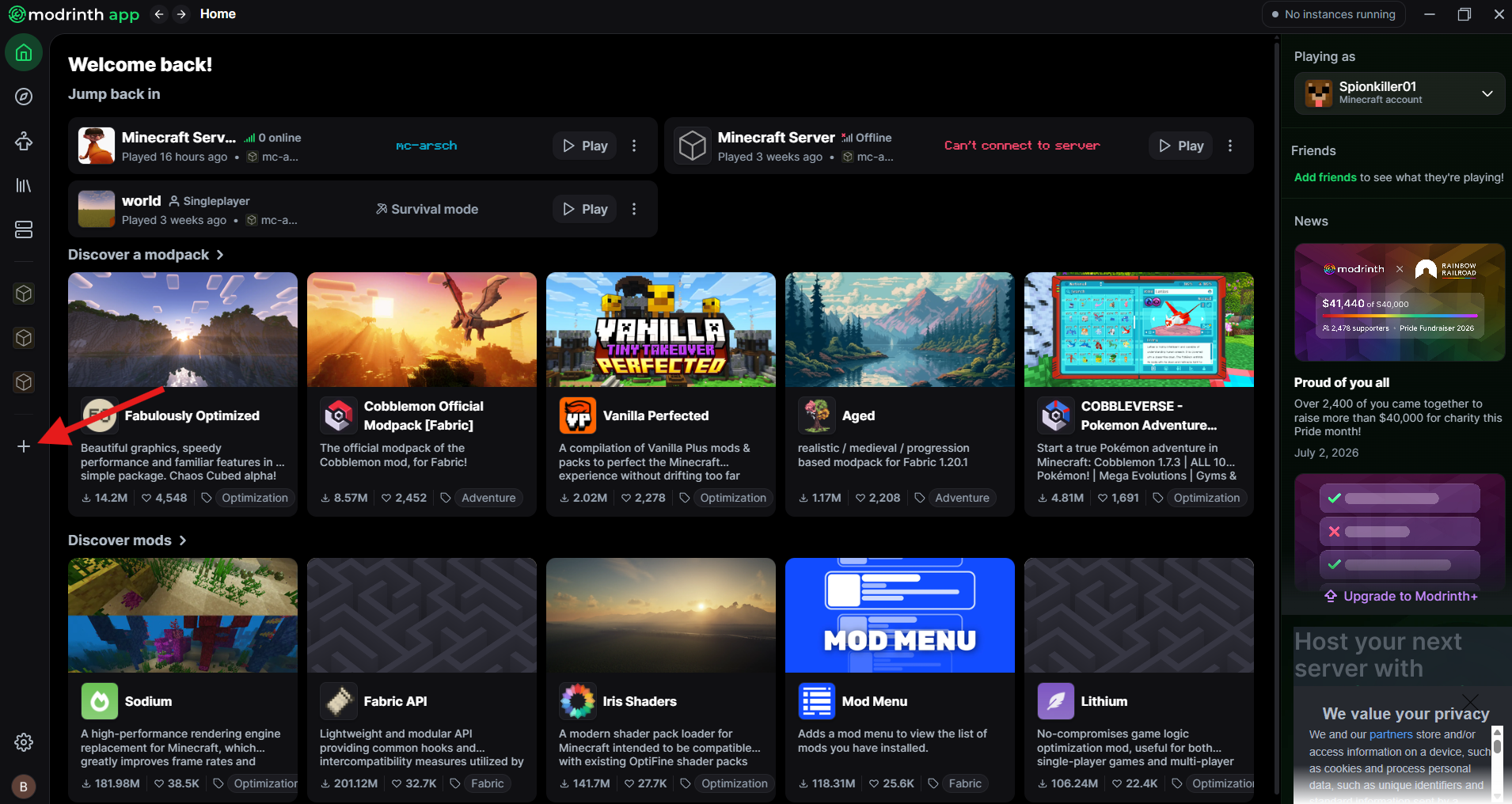Open the MOD MENU blue banner image

900,616
